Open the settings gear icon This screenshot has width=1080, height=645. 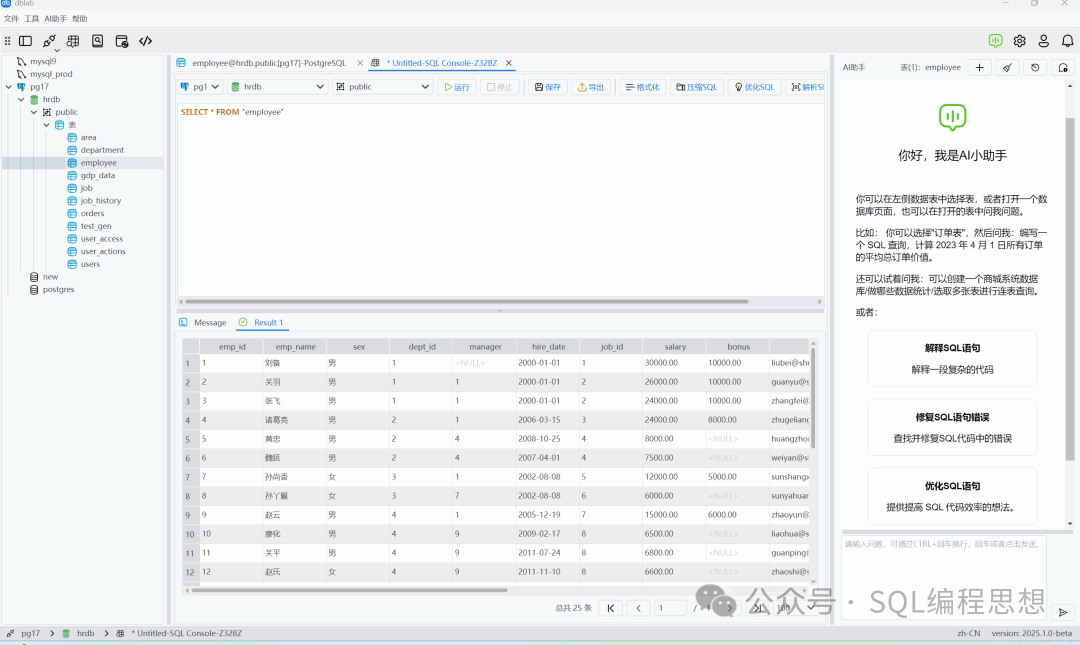point(1019,41)
